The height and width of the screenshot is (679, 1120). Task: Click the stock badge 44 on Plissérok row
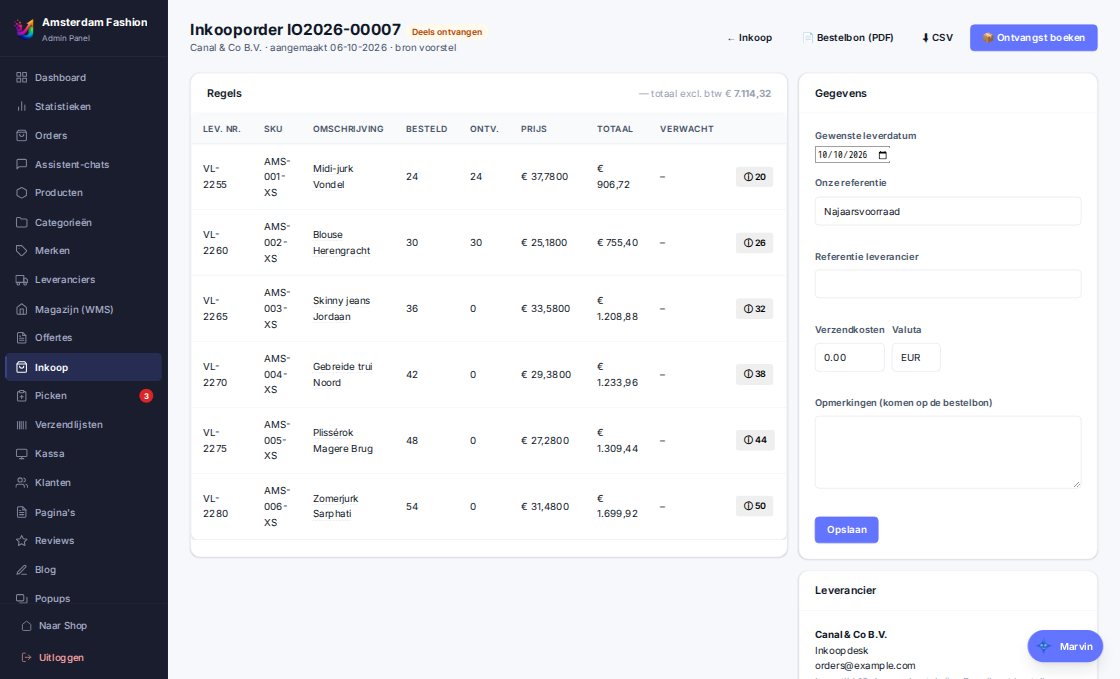(755, 440)
